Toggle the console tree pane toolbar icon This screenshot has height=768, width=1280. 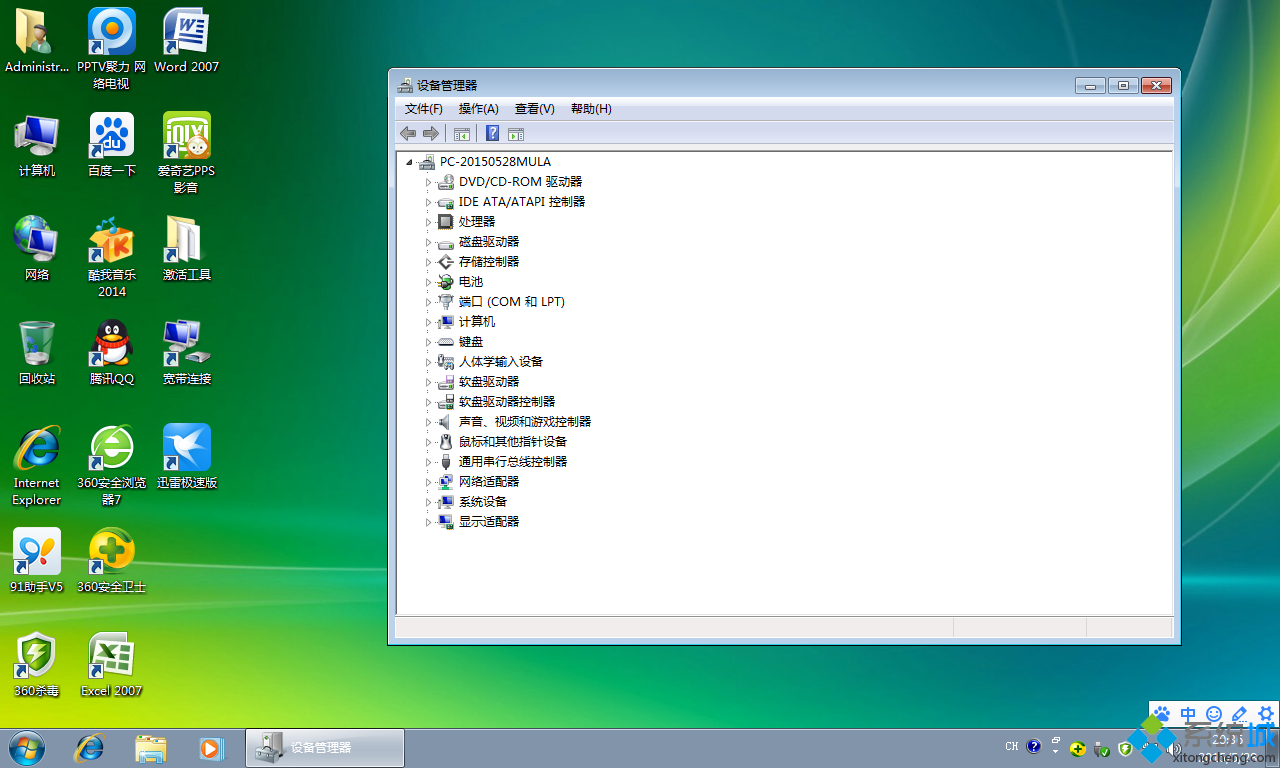point(462,133)
